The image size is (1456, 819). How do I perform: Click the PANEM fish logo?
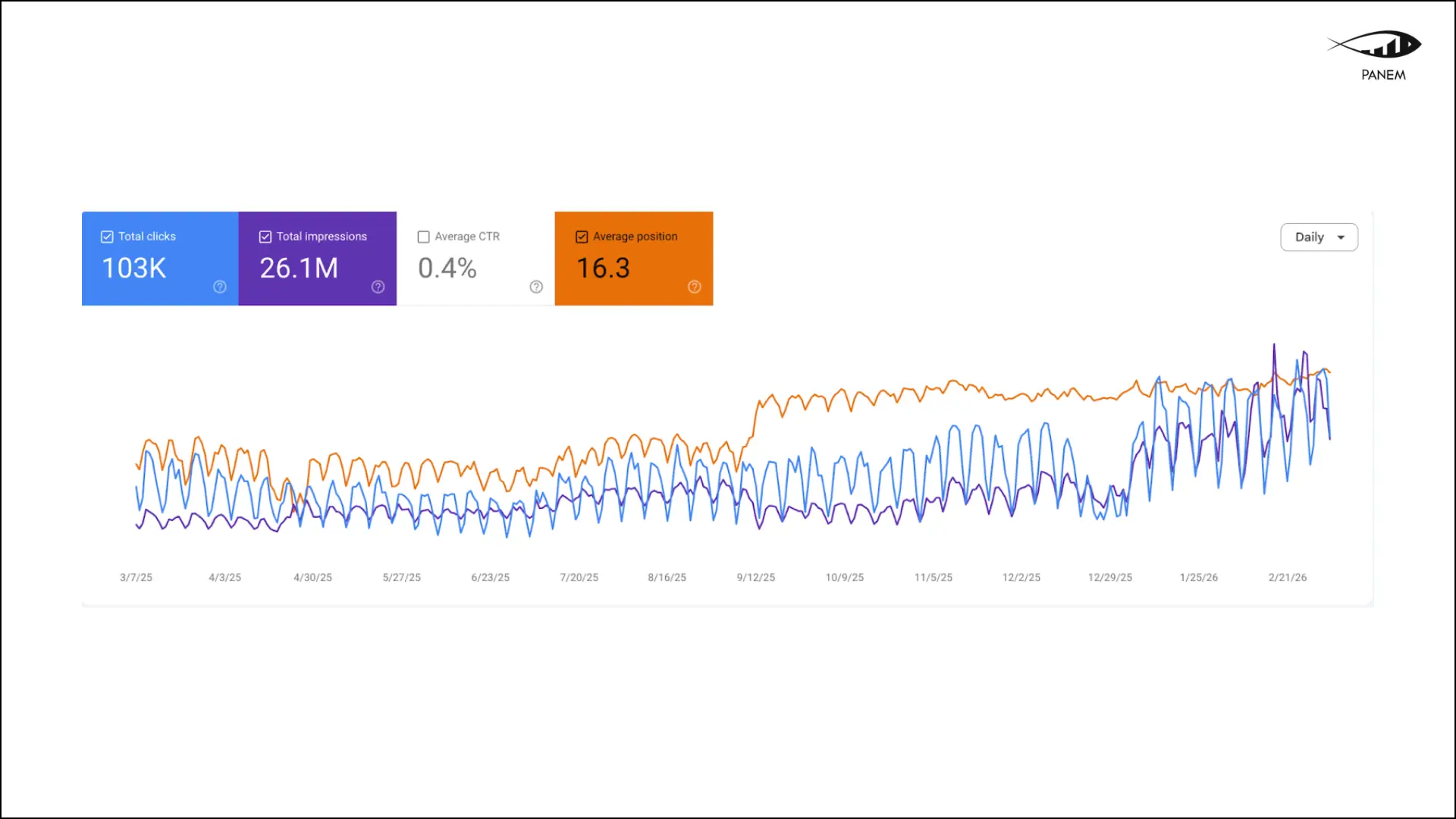tap(1375, 45)
